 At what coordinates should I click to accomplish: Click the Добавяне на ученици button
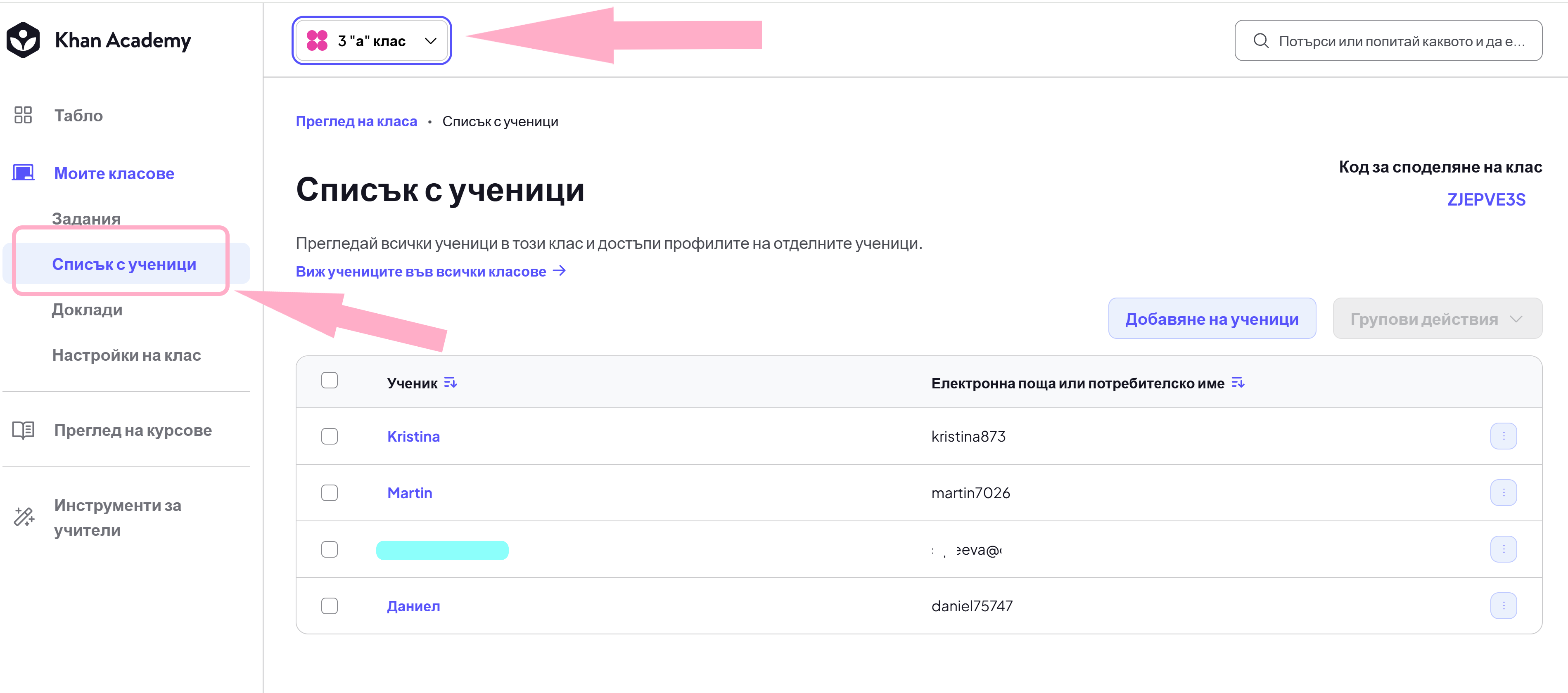tap(1211, 318)
